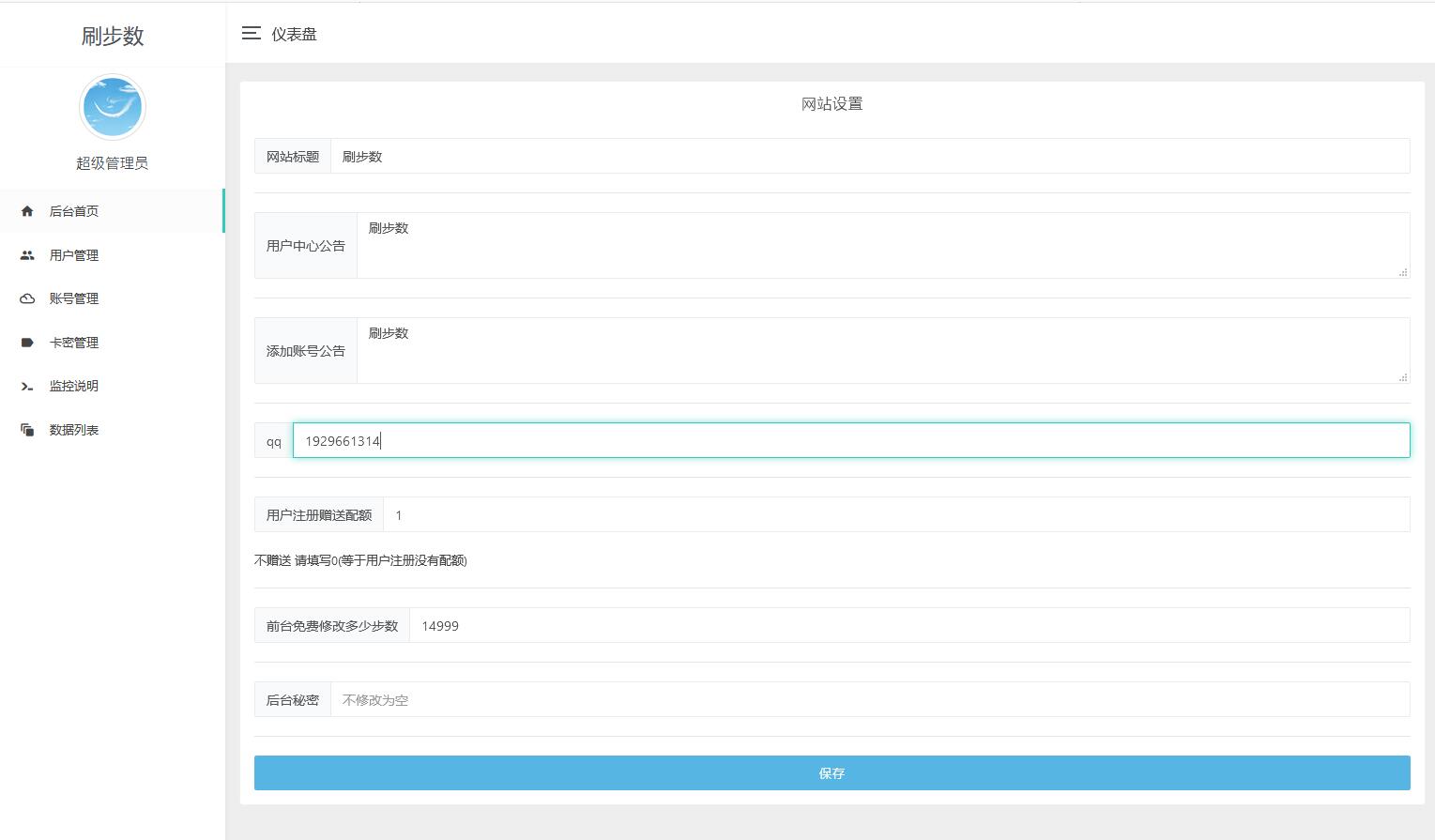Click the qq number input field
Viewport: 1435px width, 840px height.
(x=850, y=441)
